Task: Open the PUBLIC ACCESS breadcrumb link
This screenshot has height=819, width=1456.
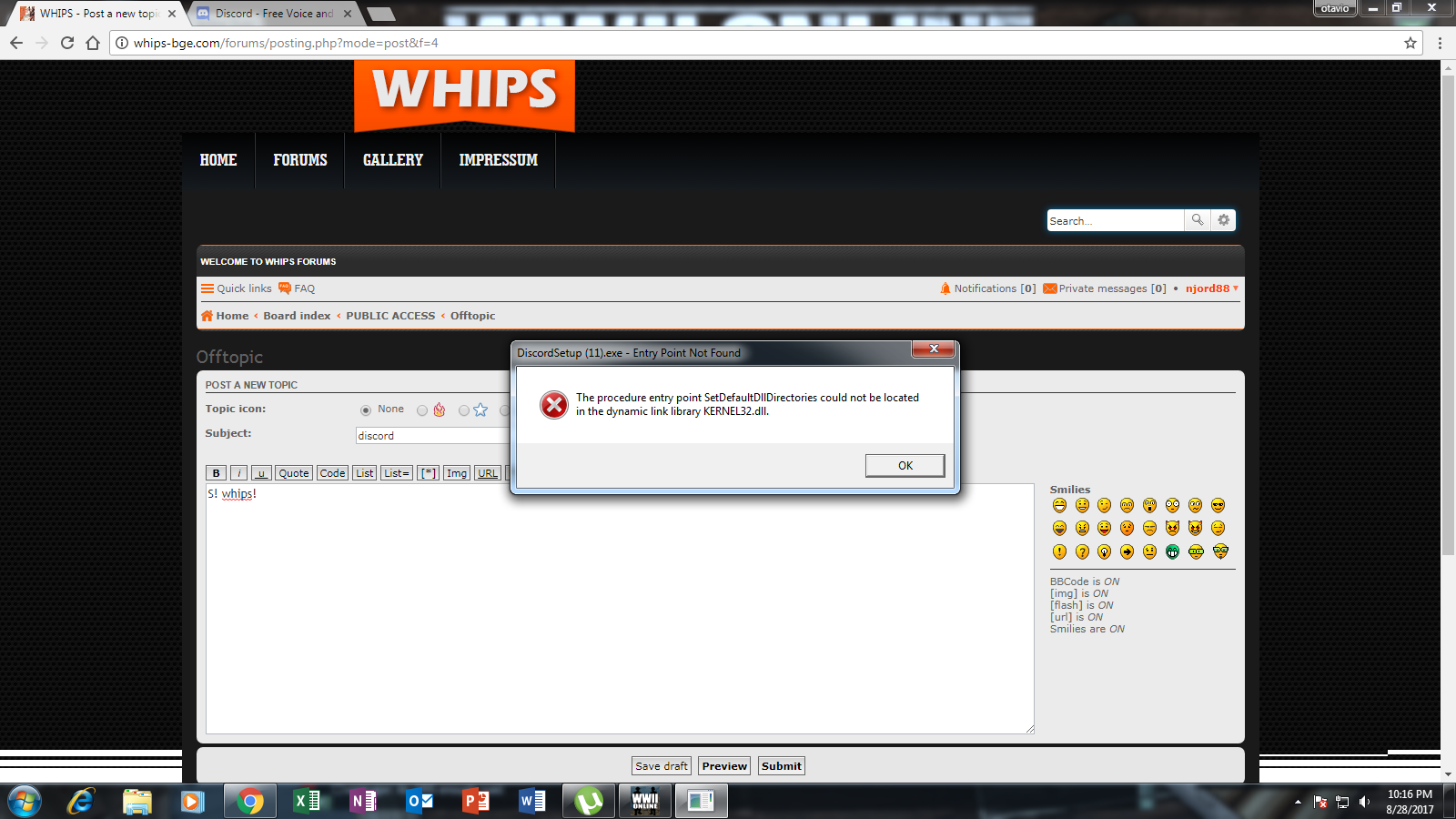Action: pos(390,316)
